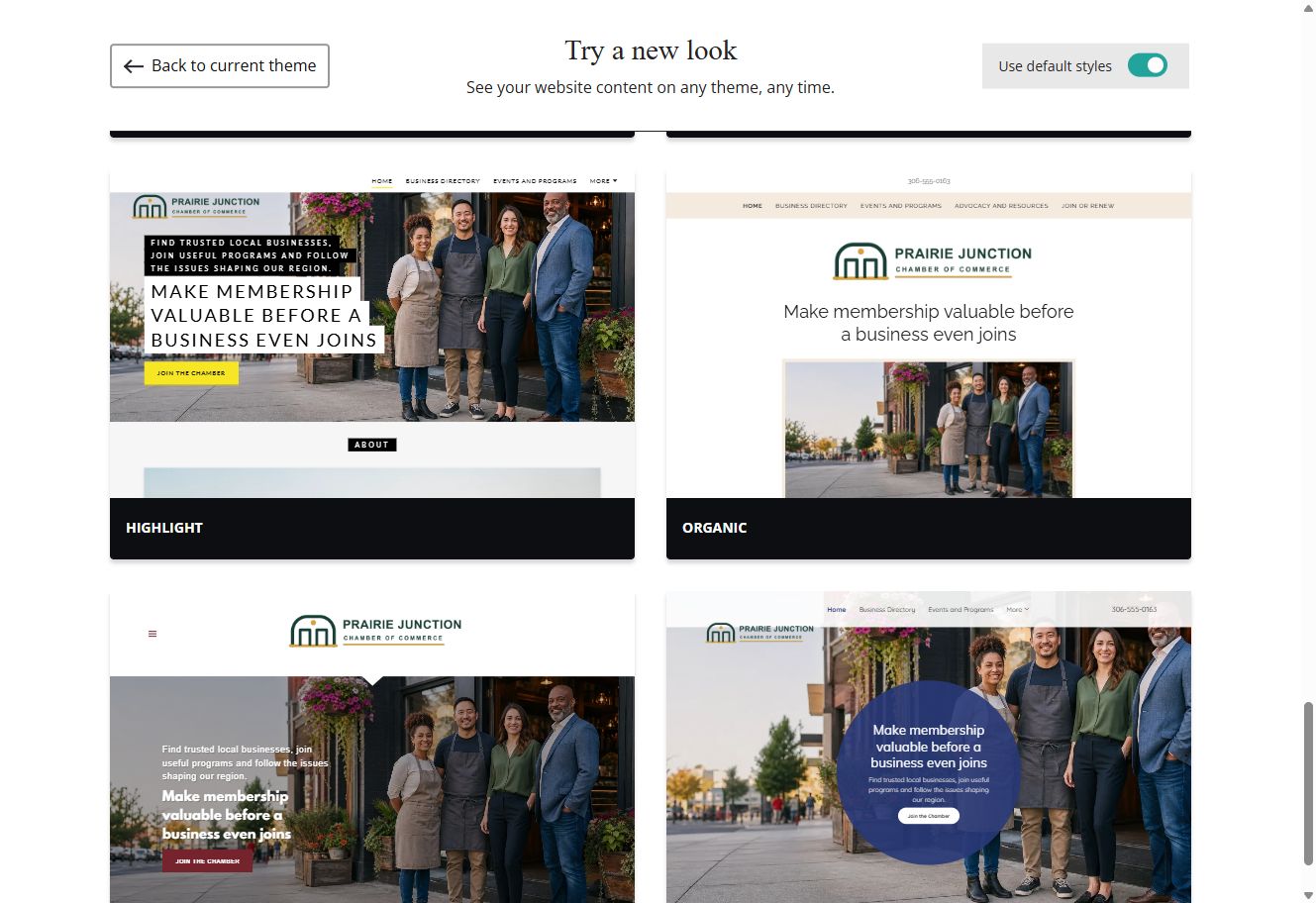Click Prairie Junction logo in bottom-left theme header

pos(376,631)
